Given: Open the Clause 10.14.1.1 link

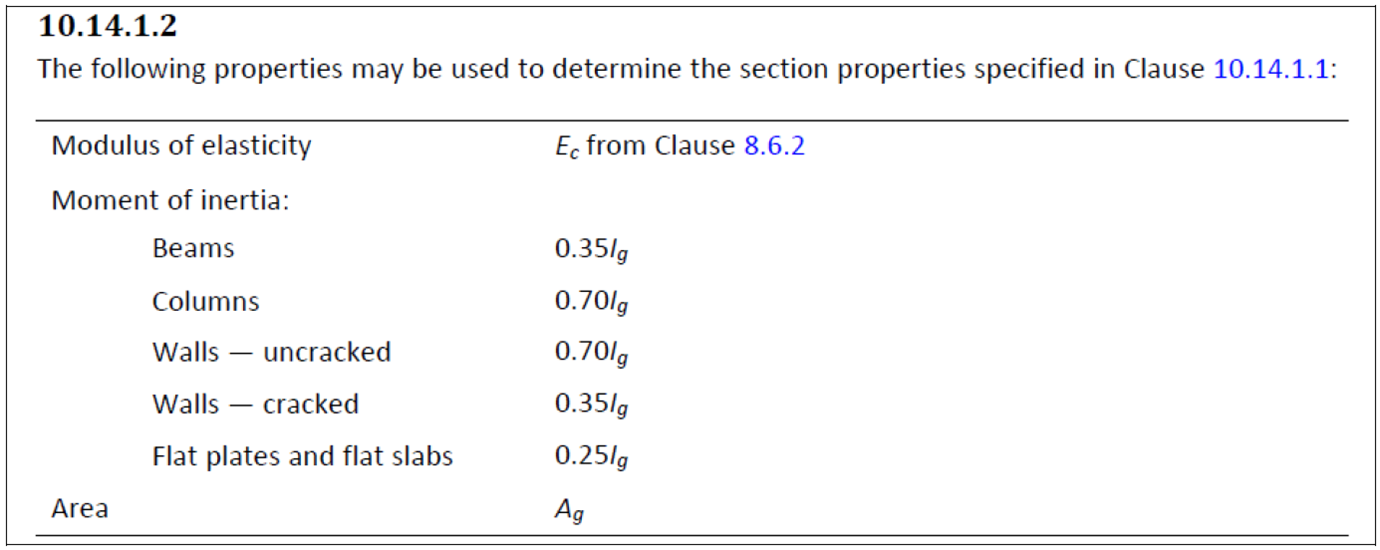Looking at the screenshot, I should (1271, 70).
